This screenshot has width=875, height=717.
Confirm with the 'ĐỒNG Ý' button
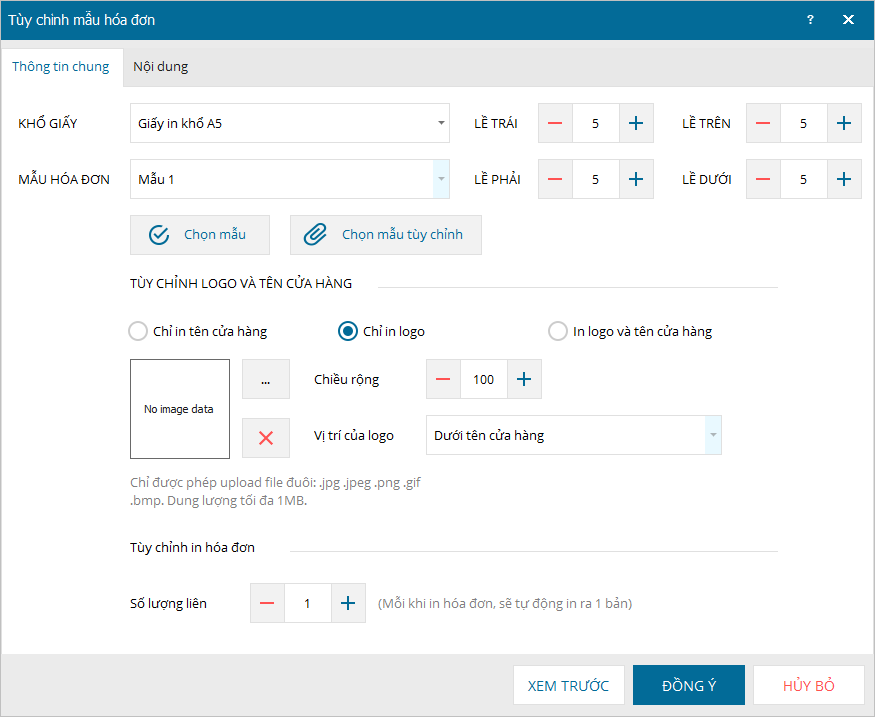click(689, 686)
